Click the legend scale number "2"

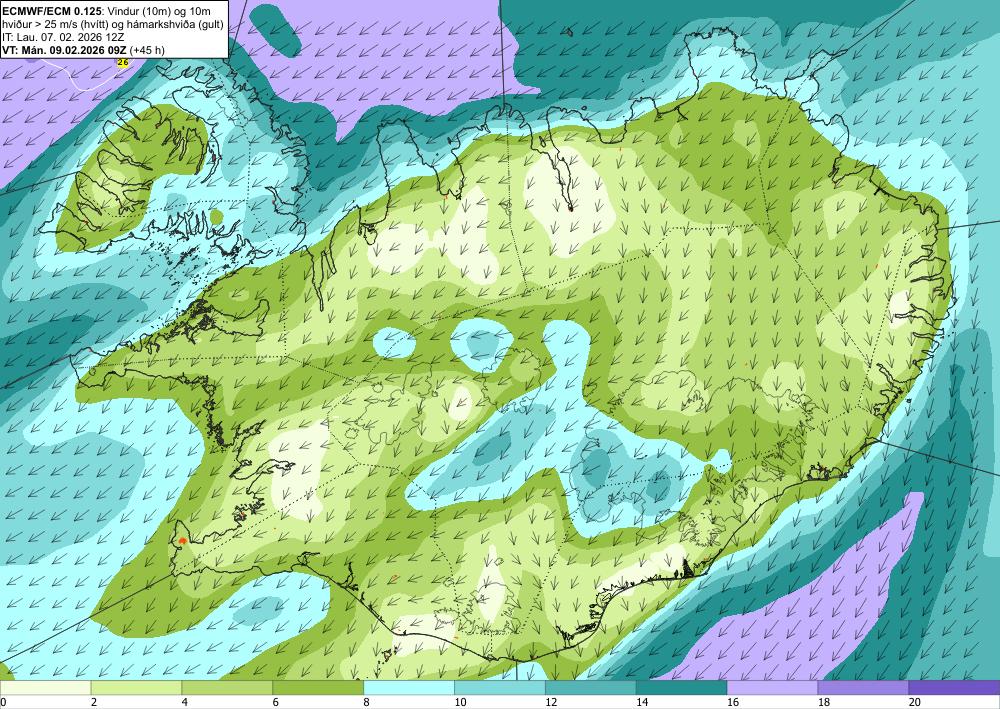94,702
